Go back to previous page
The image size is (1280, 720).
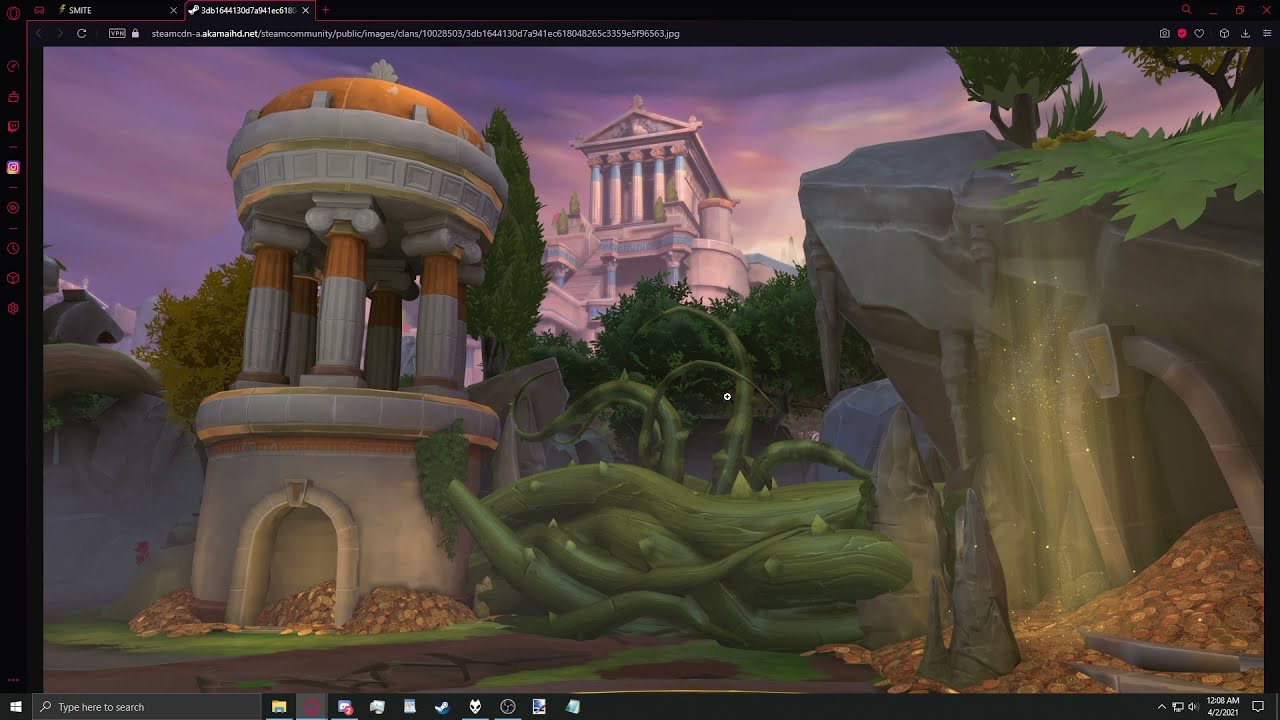(x=38, y=33)
